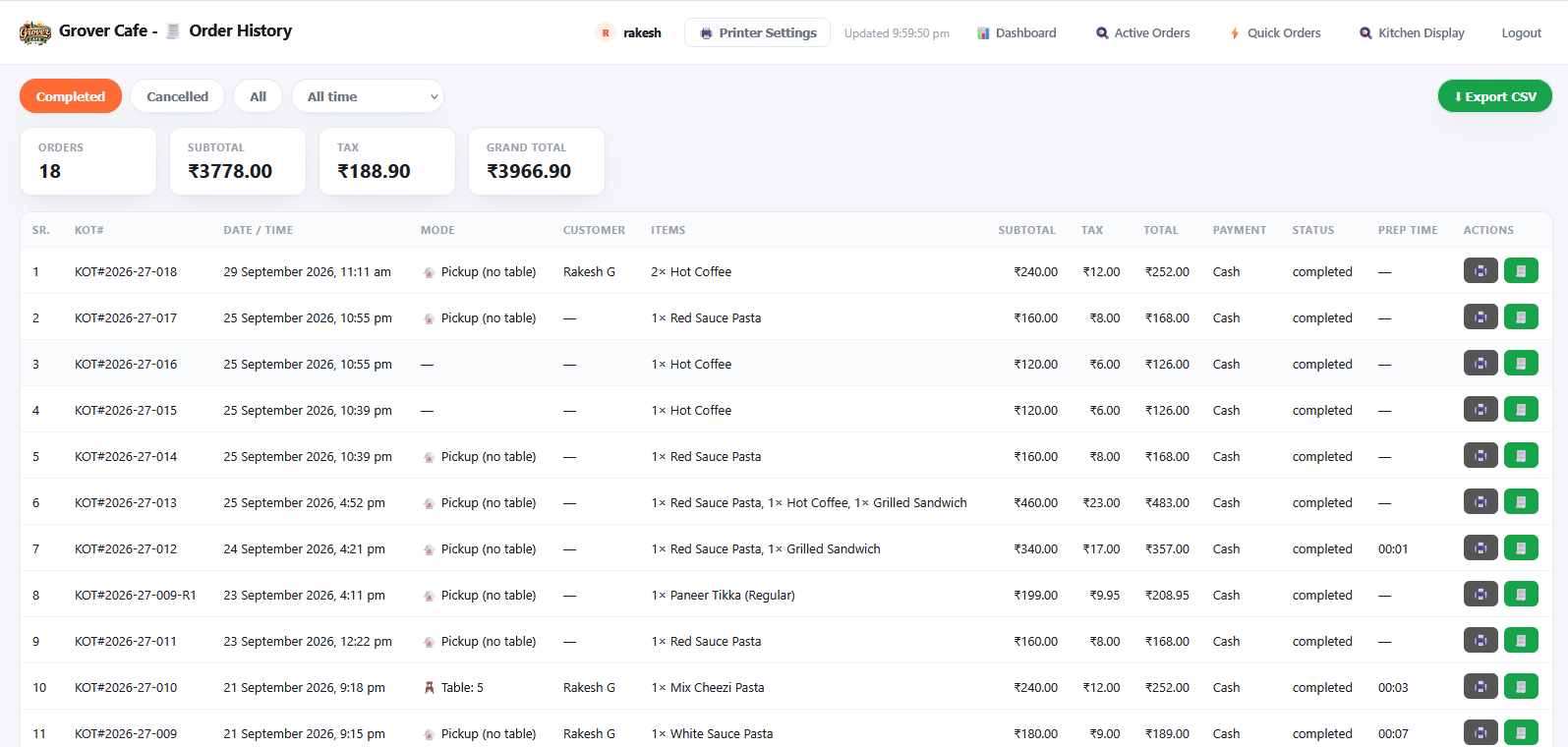This screenshot has width=1568, height=747.
Task: Open receipt icon for KOT#2026-27-011
Action: (1521, 640)
